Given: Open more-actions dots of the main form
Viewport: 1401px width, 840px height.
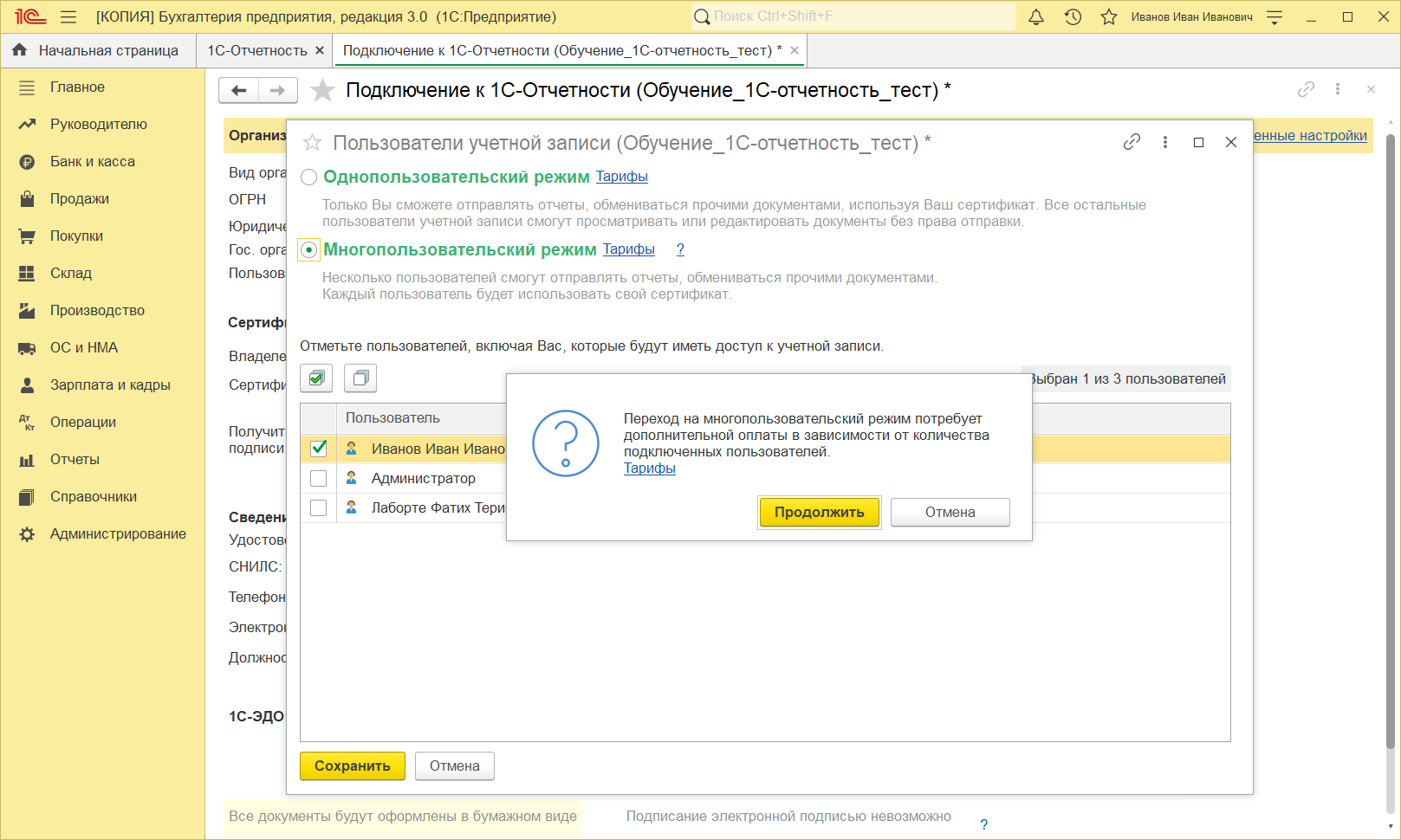Looking at the screenshot, I should (x=1338, y=89).
